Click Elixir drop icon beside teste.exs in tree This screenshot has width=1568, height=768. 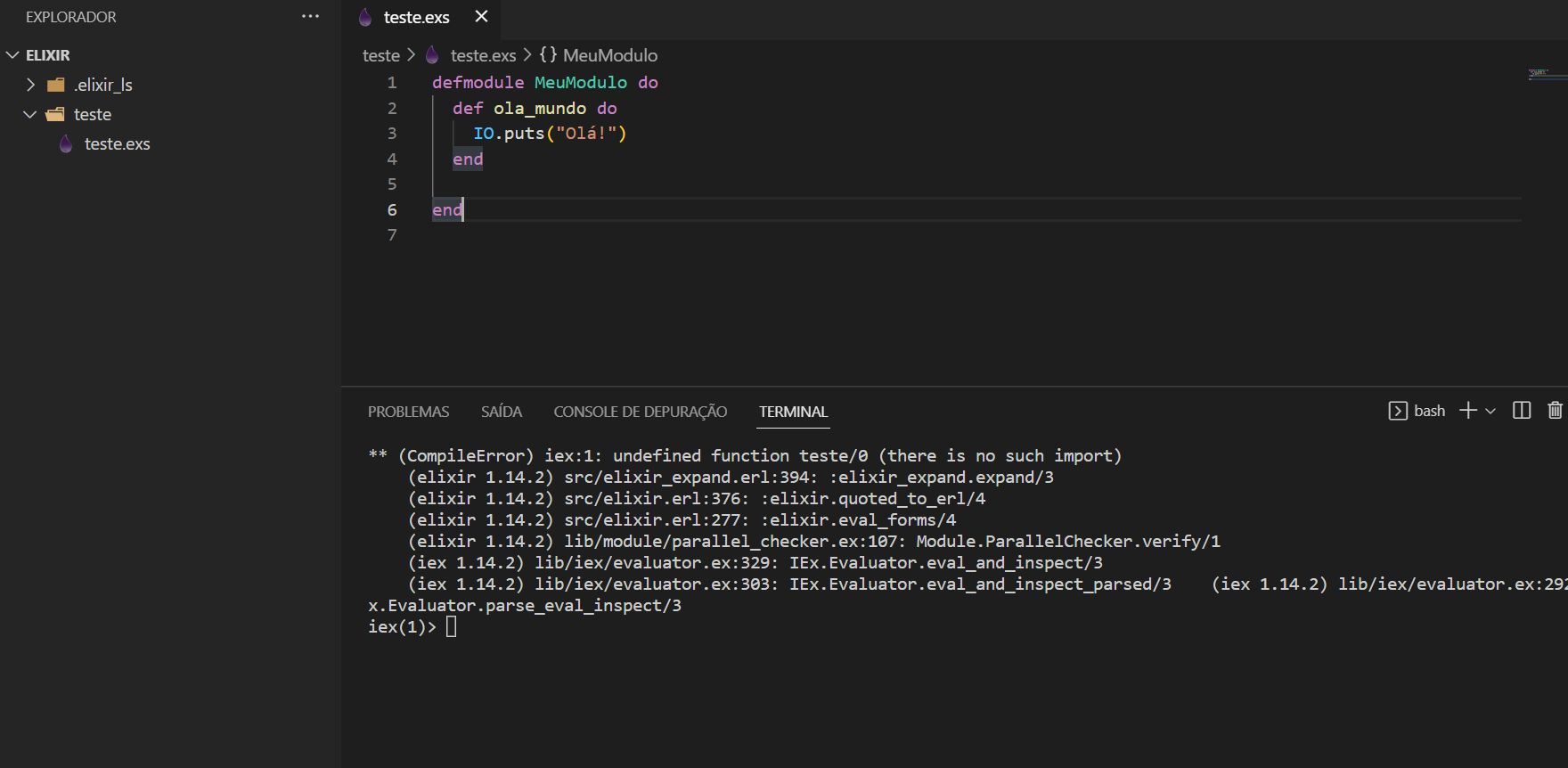[66, 143]
